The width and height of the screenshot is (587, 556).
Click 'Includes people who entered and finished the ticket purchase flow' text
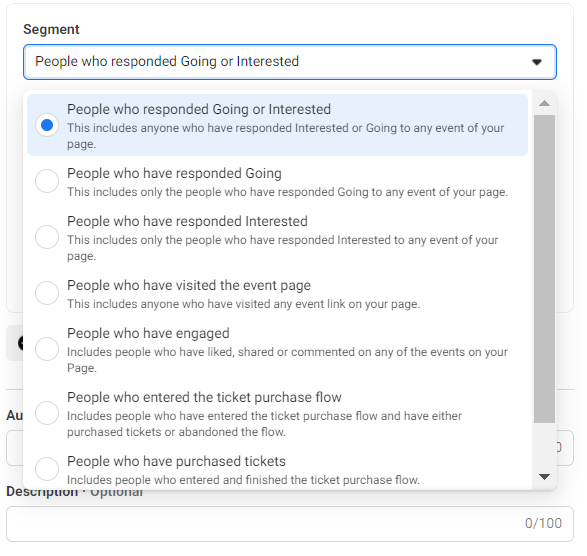(x=243, y=480)
